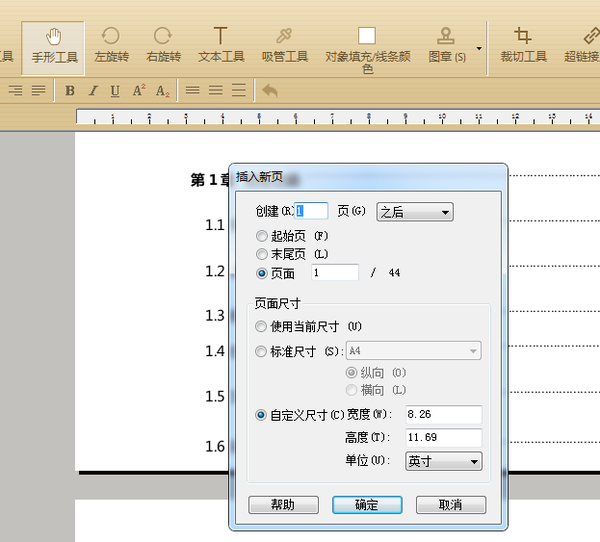
Task: Pick the 吸管工具 eyedropper tool
Action: pos(284,46)
